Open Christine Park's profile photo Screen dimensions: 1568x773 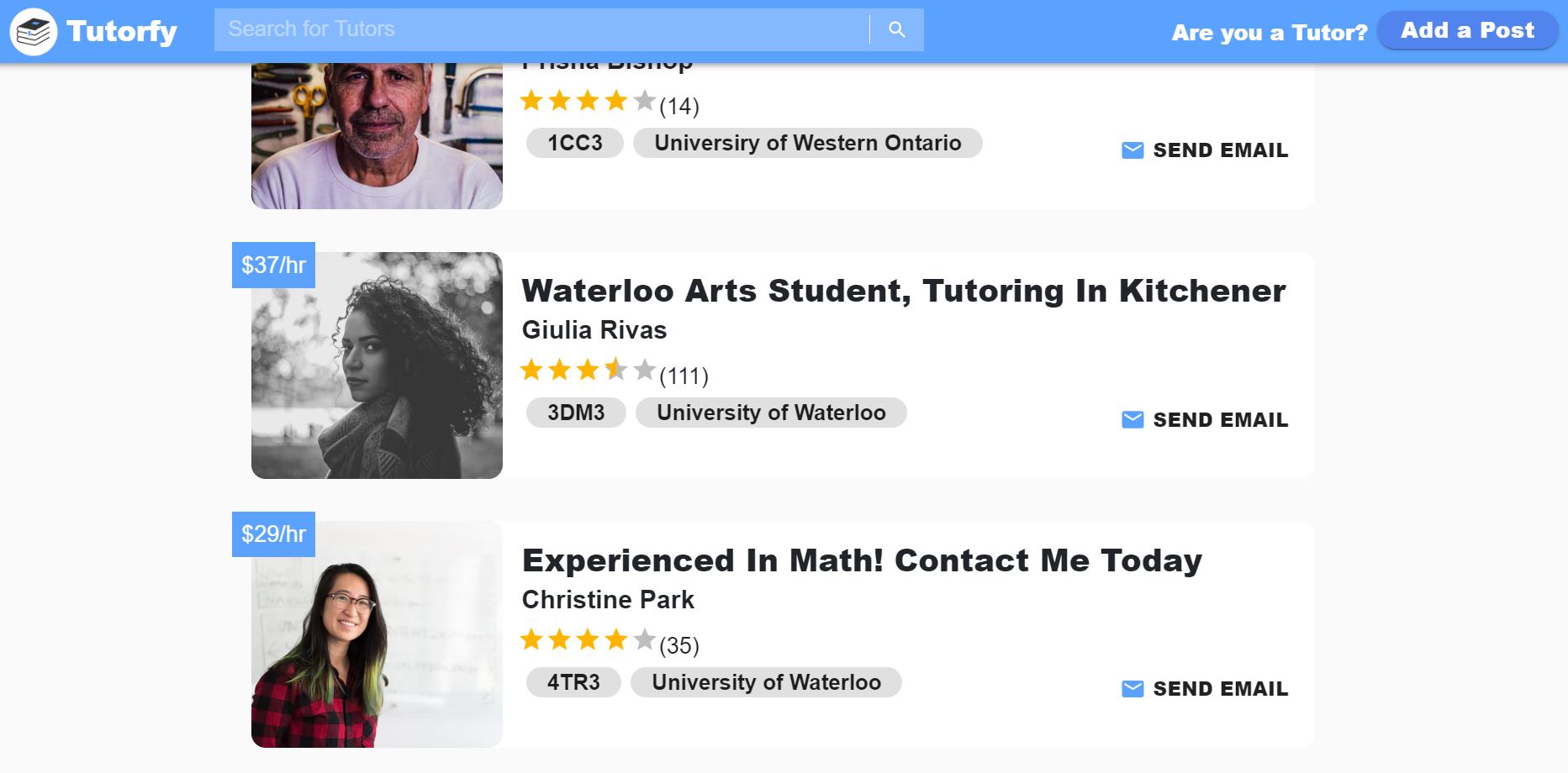tap(377, 634)
